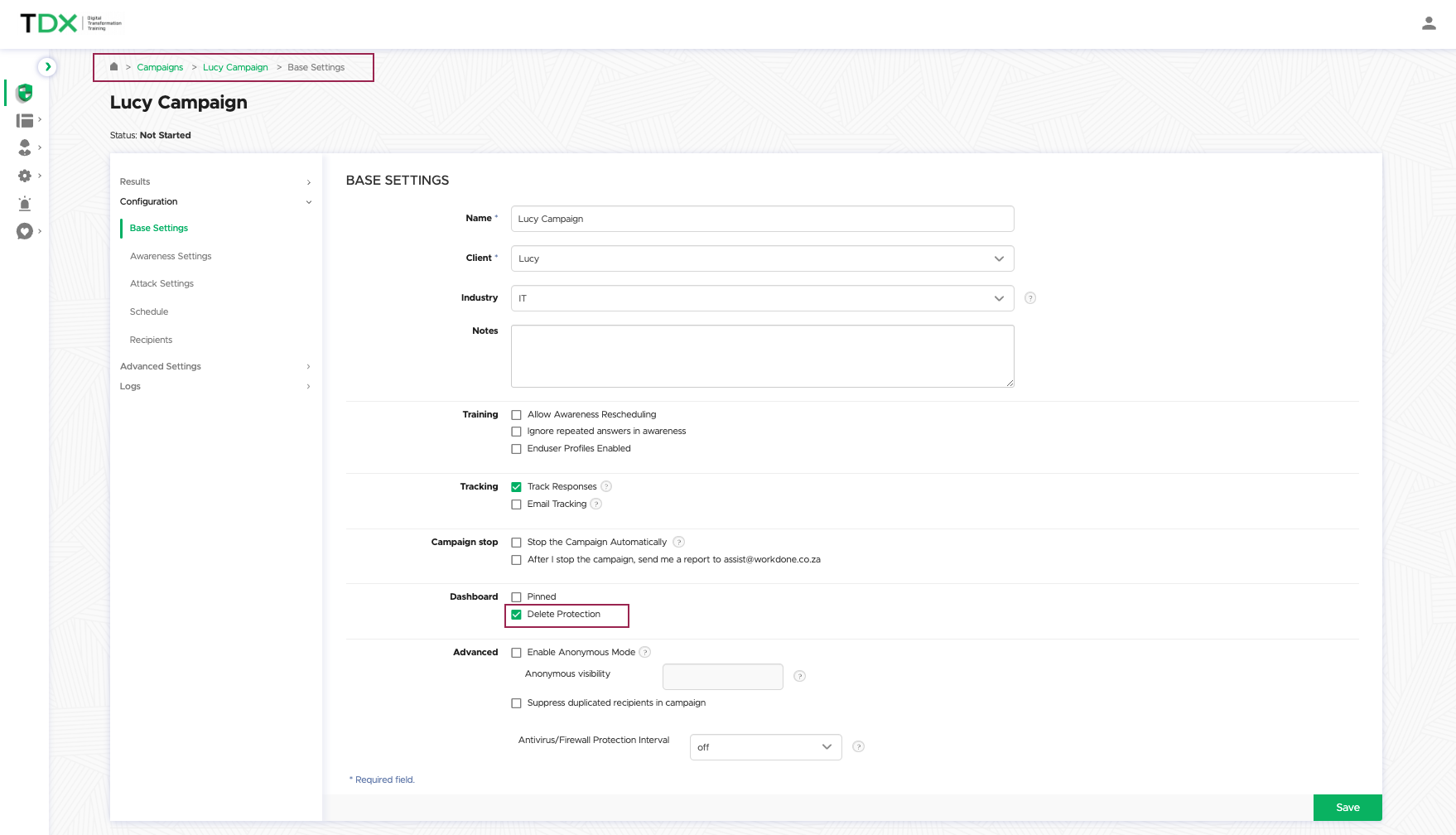Expand the Results menu section
The height and width of the screenshot is (835, 1456).
(215, 181)
